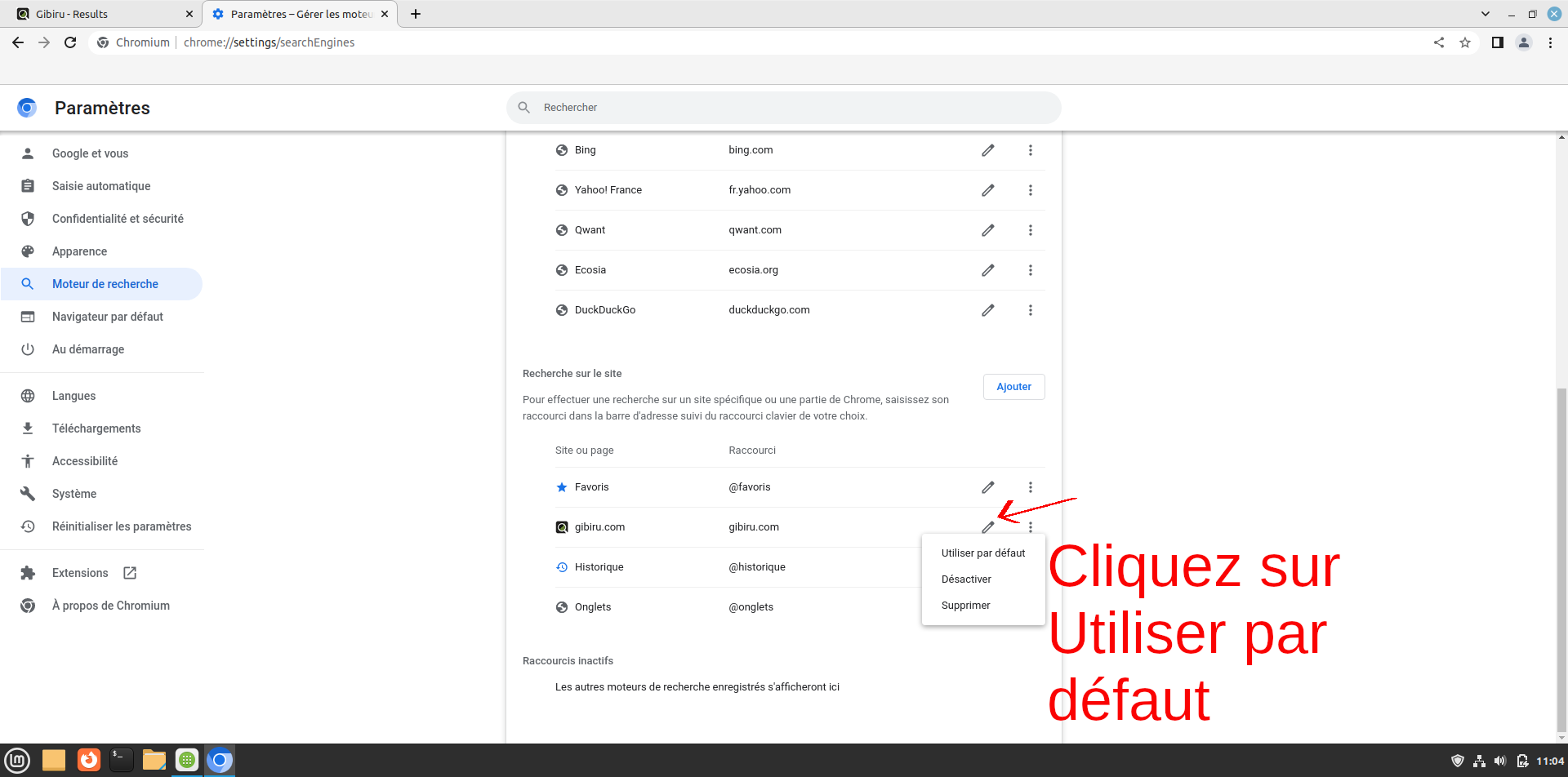Click pencil icon for Qwant

coord(987,230)
